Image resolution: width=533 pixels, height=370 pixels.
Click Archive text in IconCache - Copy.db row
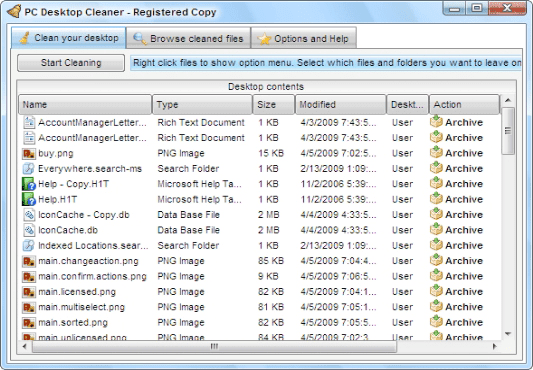(464, 215)
